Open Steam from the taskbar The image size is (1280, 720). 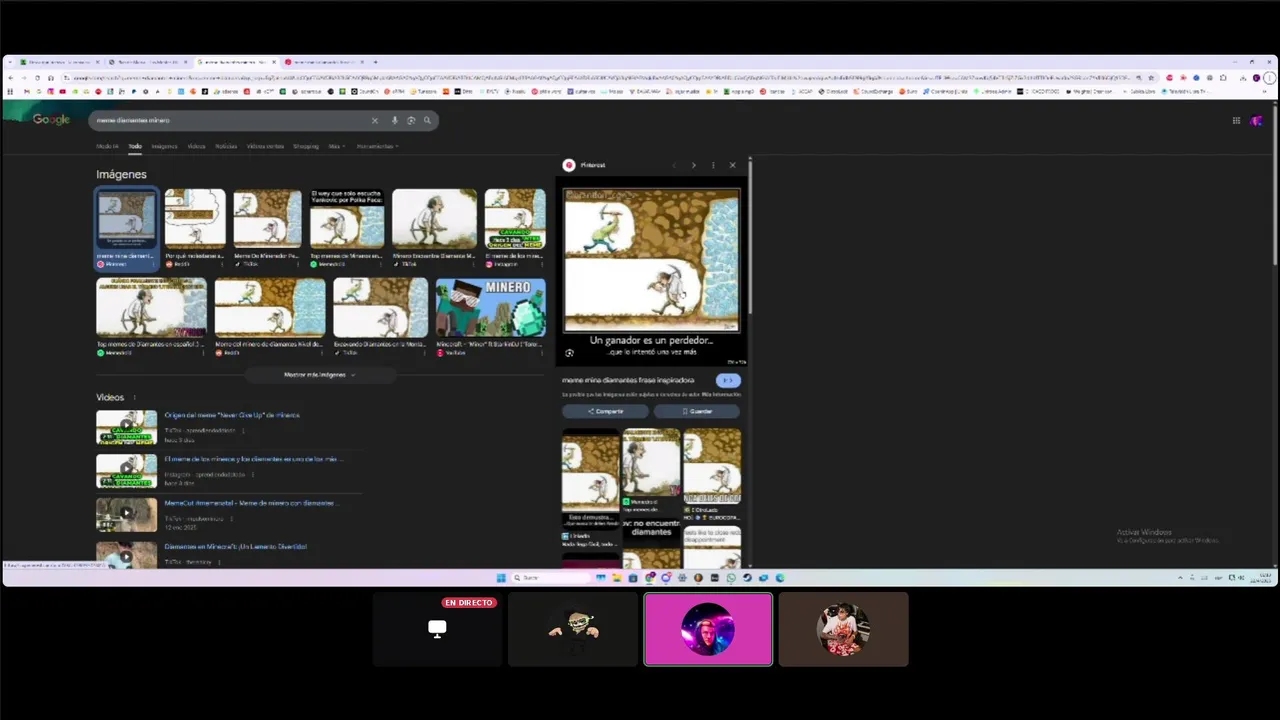coord(747,577)
